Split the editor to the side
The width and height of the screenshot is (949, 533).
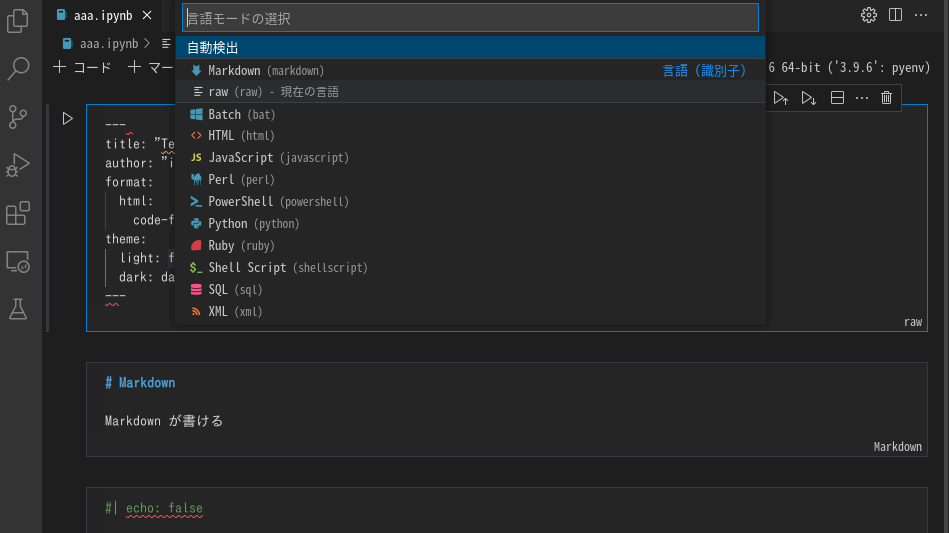[895, 15]
